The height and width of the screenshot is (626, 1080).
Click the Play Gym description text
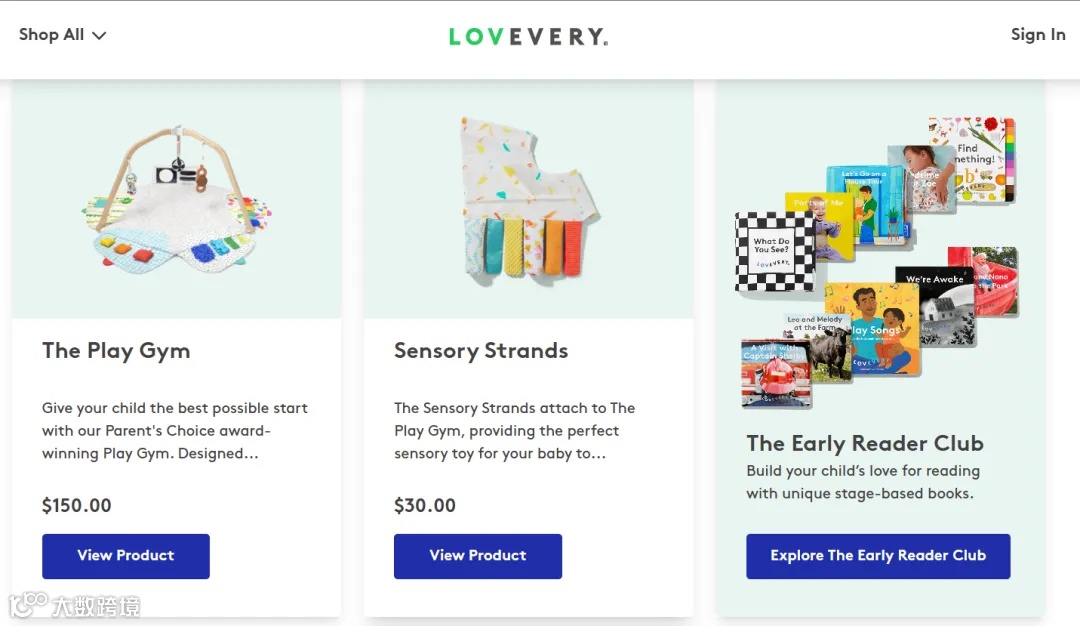[175, 430]
